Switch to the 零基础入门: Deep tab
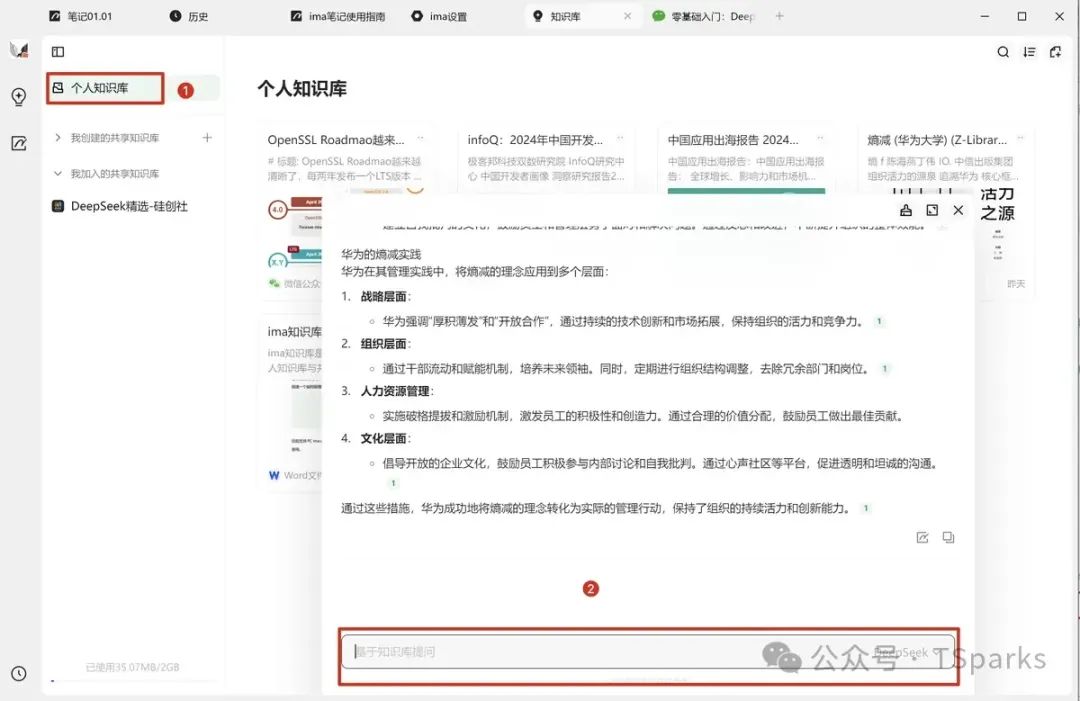 click(704, 16)
